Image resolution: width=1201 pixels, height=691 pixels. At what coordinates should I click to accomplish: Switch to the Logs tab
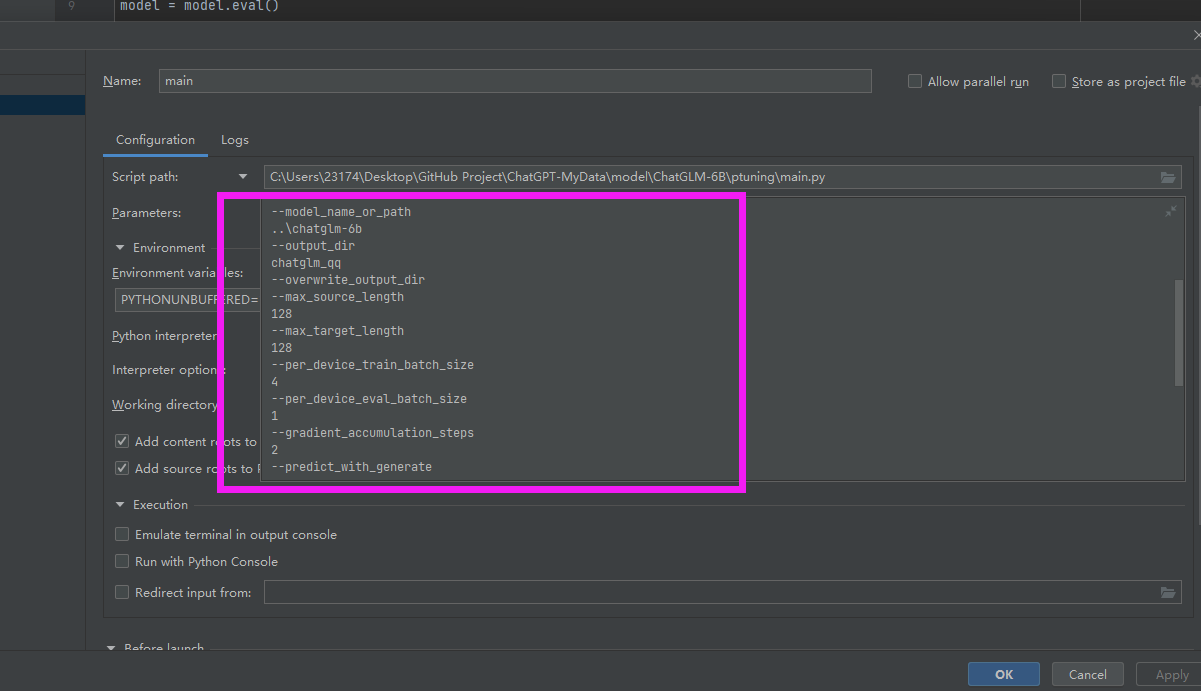coord(235,140)
